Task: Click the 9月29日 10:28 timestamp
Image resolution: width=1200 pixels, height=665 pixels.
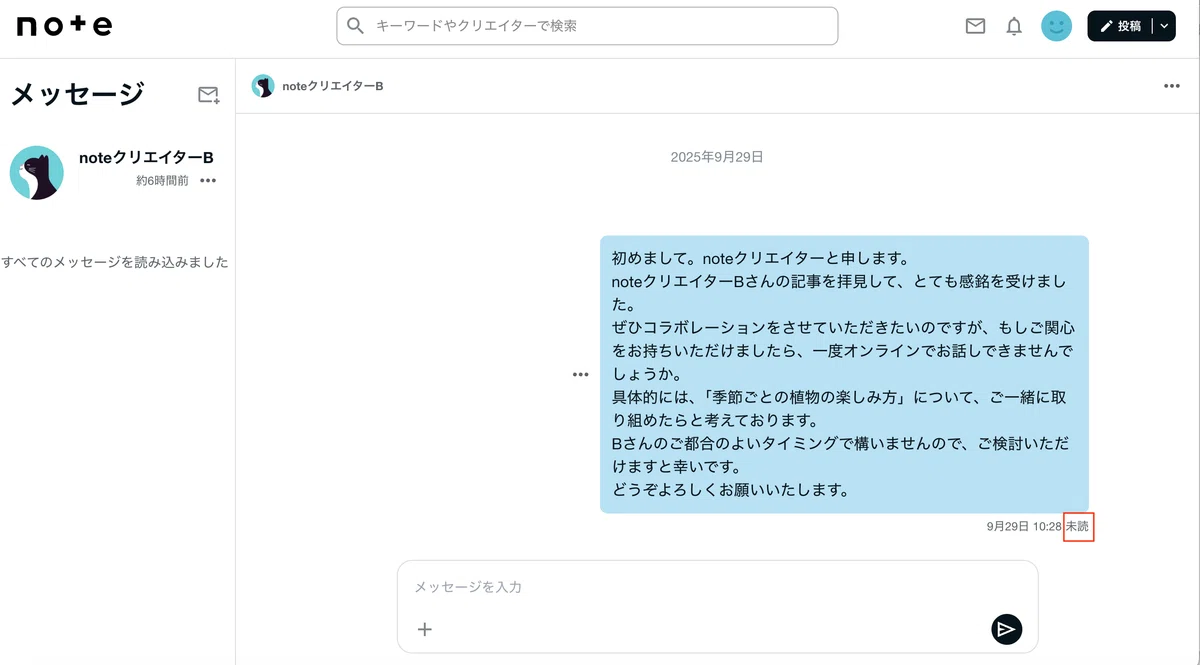Action: tap(1024, 526)
